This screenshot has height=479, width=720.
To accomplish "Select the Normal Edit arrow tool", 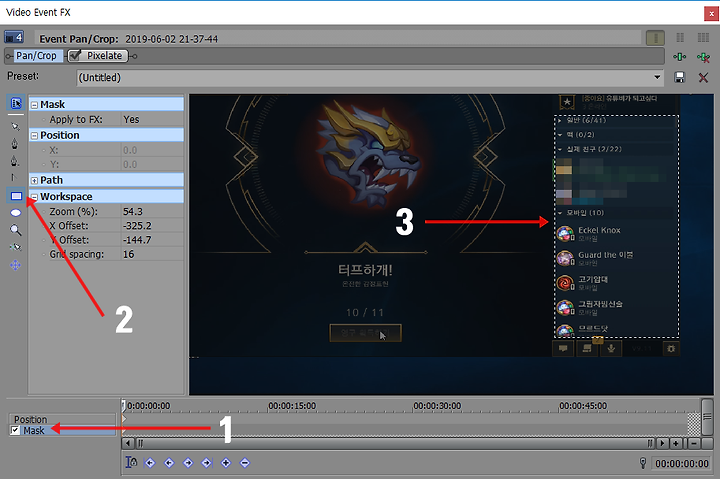I will click(16, 126).
